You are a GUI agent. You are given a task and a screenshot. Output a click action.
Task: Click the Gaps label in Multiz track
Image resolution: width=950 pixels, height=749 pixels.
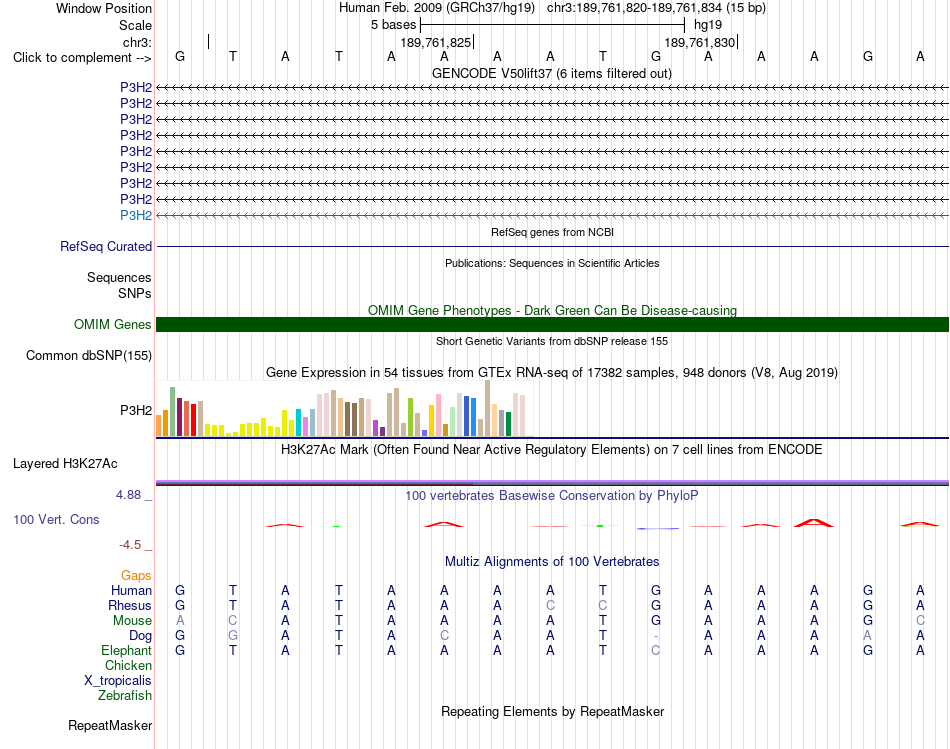pyautogui.click(x=136, y=575)
